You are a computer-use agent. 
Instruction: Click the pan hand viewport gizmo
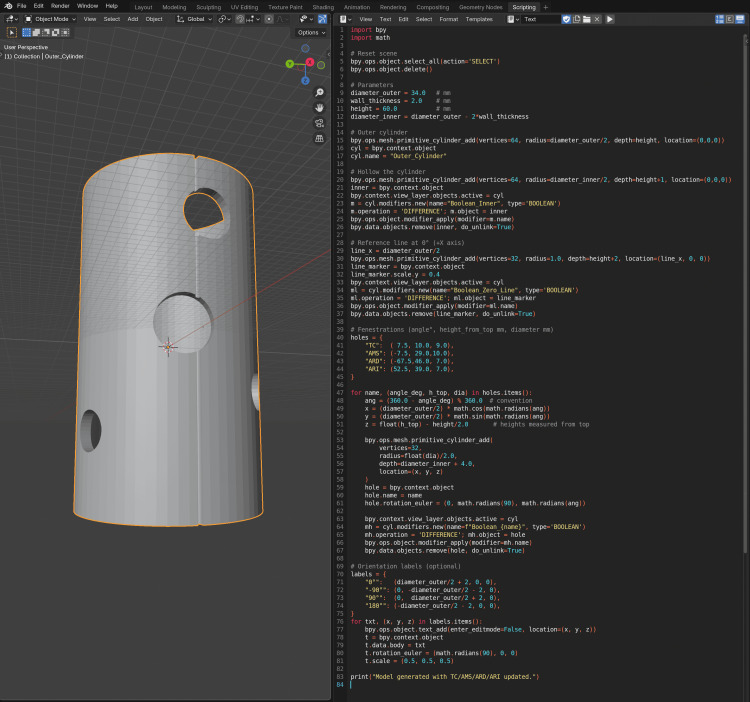(x=320, y=108)
